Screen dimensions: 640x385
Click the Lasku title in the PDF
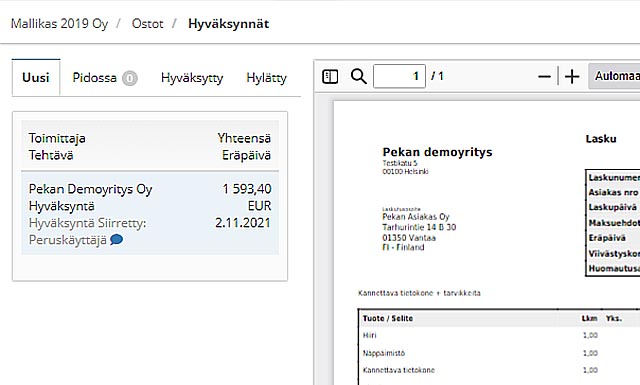click(601, 139)
